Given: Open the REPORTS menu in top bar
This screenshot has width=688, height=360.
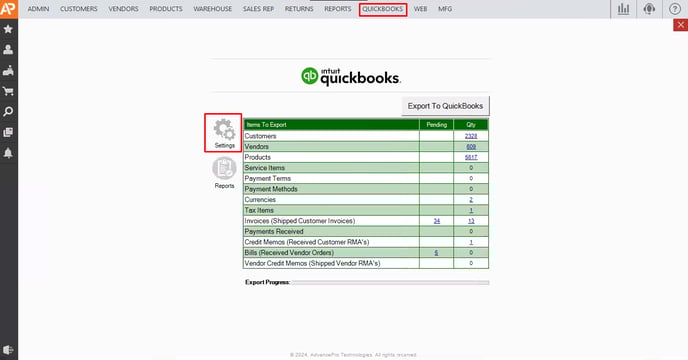Looking at the screenshot, I should point(337,9).
